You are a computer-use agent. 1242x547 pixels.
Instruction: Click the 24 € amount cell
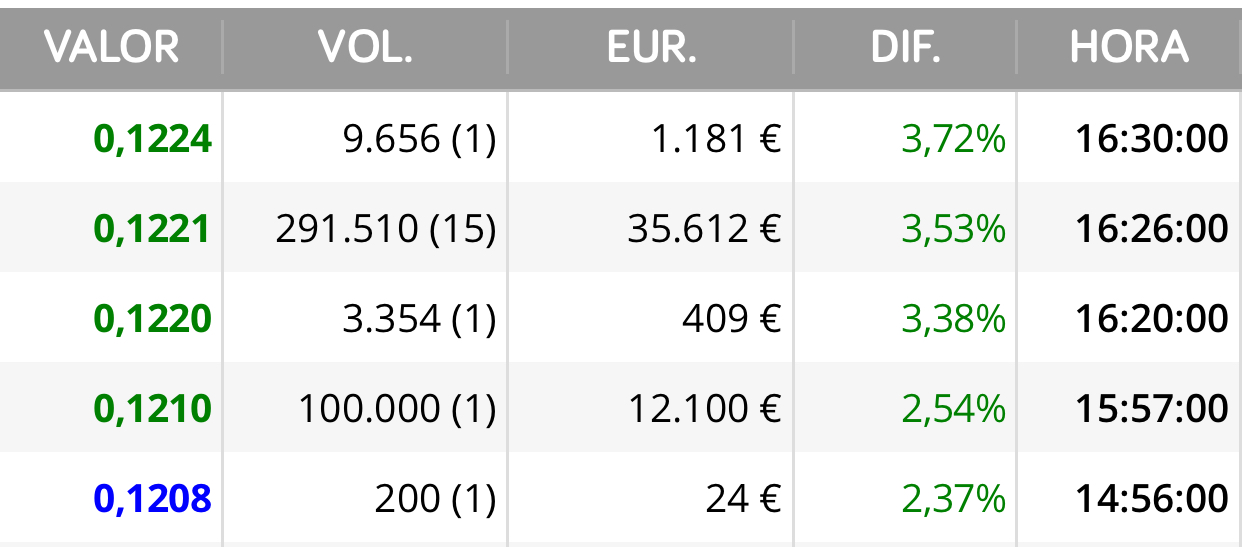[743, 500]
